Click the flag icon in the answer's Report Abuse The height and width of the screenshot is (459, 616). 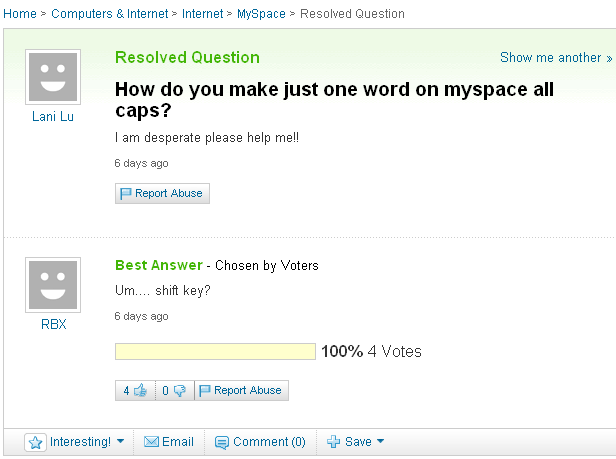[x=204, y=390]
